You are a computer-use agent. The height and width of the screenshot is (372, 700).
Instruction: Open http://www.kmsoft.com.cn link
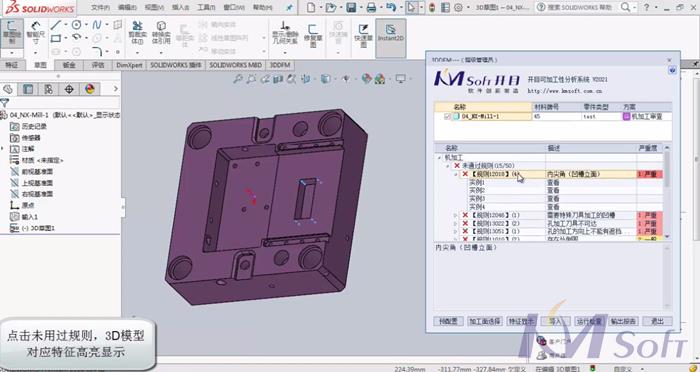pyautogui.click(x=565, y=91)
